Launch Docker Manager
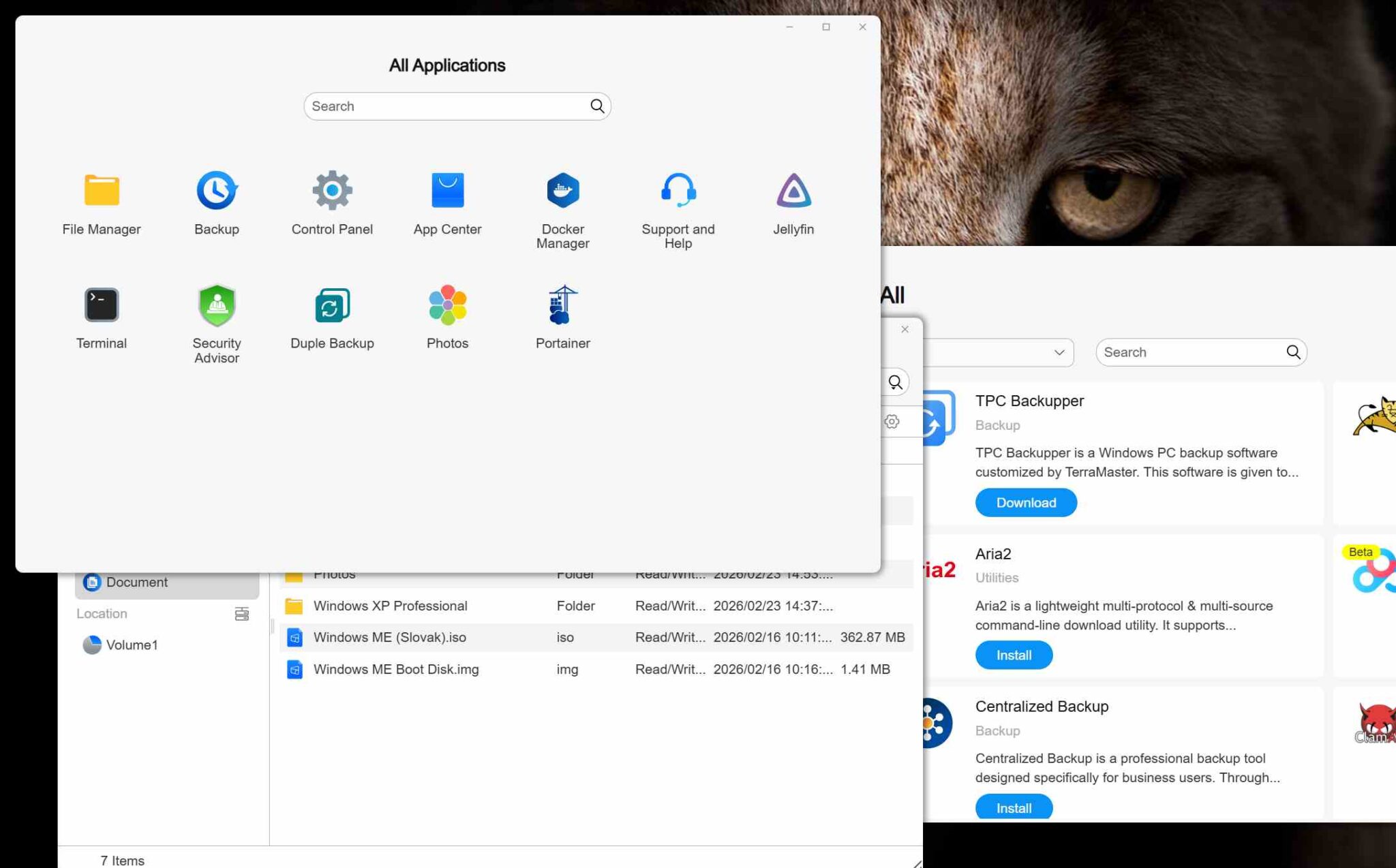The height and width of the screenshot is (868, 1396). coord(562,191)
